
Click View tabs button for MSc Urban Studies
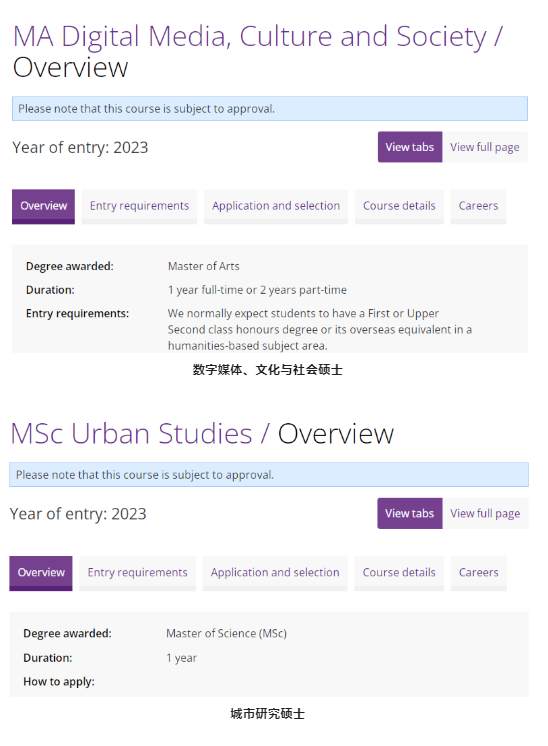point(410,513)
